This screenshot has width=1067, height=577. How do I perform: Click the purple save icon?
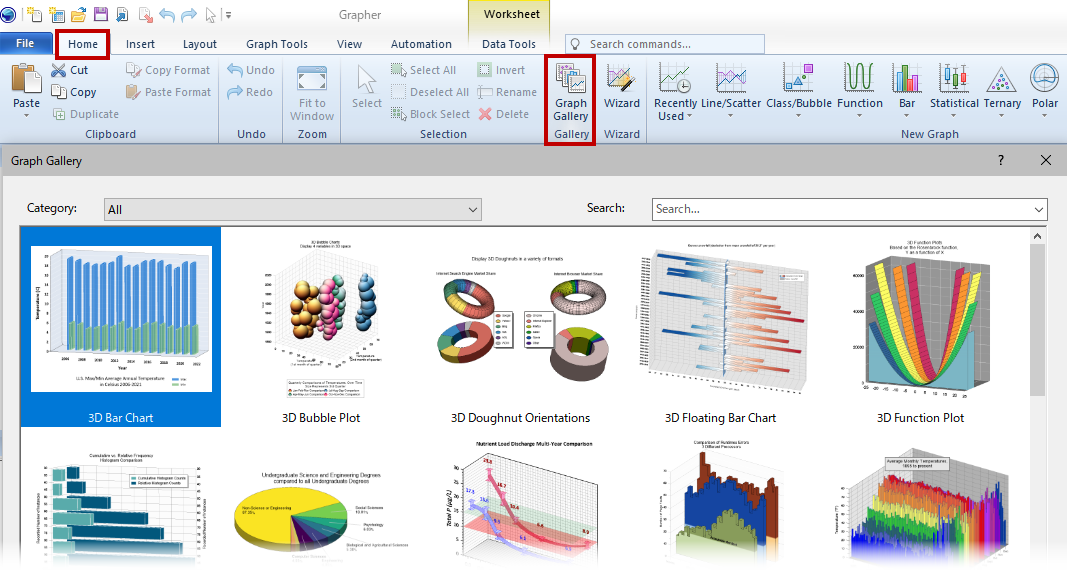tap(101, 14)
